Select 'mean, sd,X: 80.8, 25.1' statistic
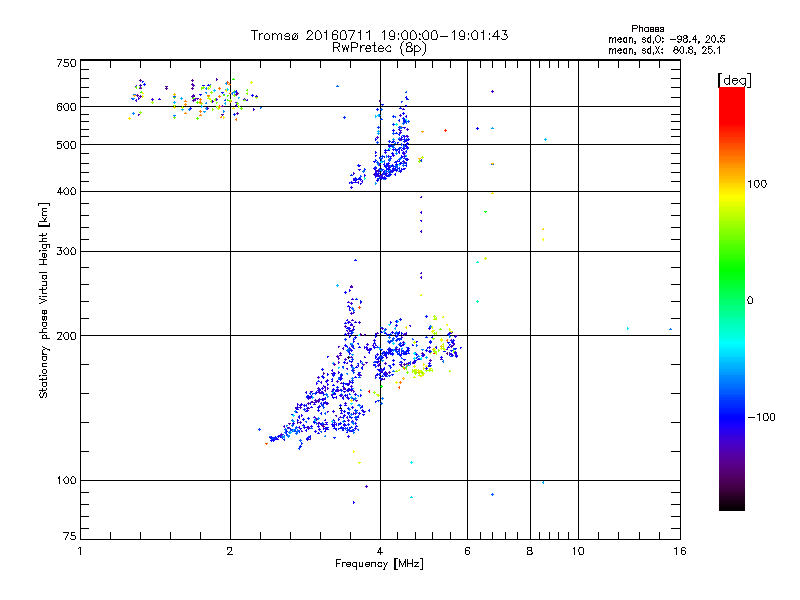800x600 pixels. (664, 50)
